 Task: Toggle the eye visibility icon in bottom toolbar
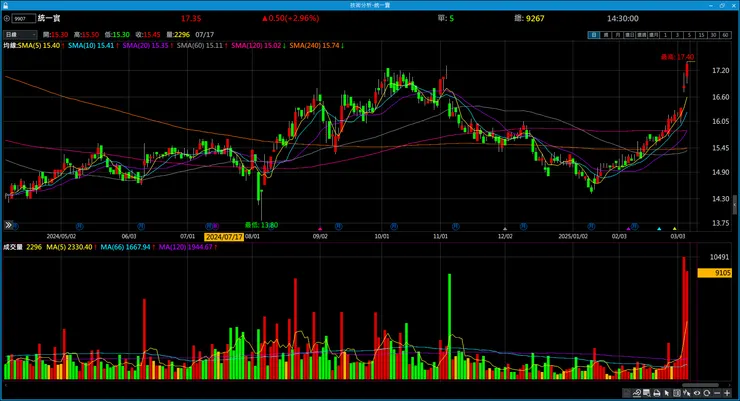point(697,393)
